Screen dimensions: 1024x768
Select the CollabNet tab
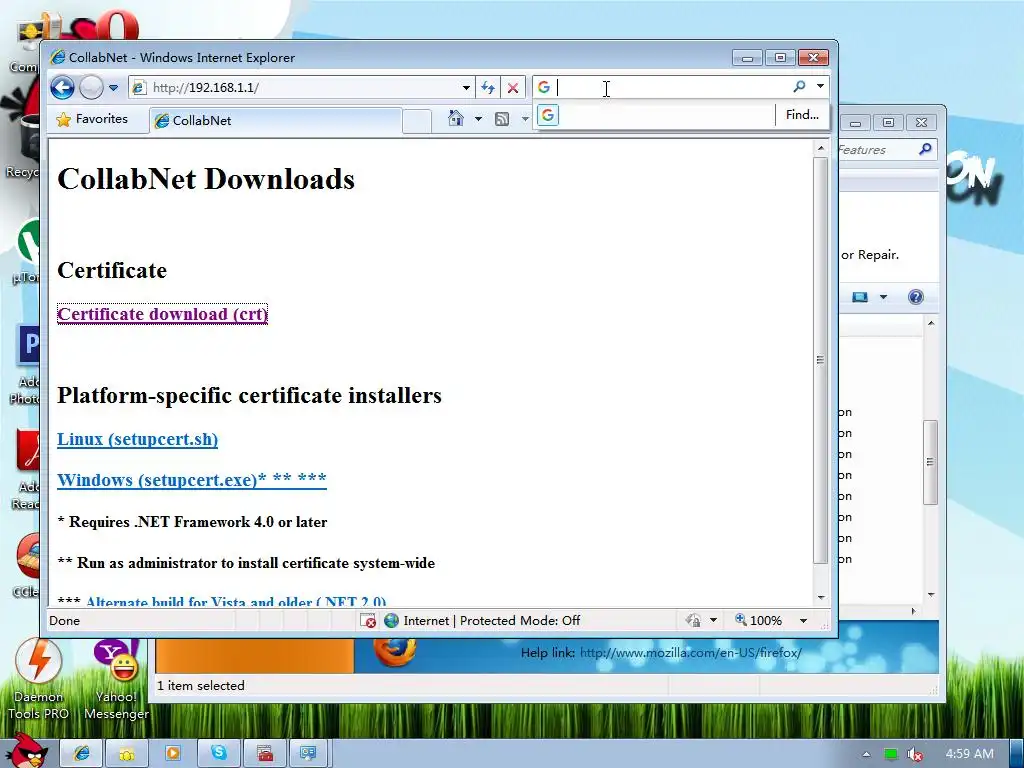[x=274, y=121]
